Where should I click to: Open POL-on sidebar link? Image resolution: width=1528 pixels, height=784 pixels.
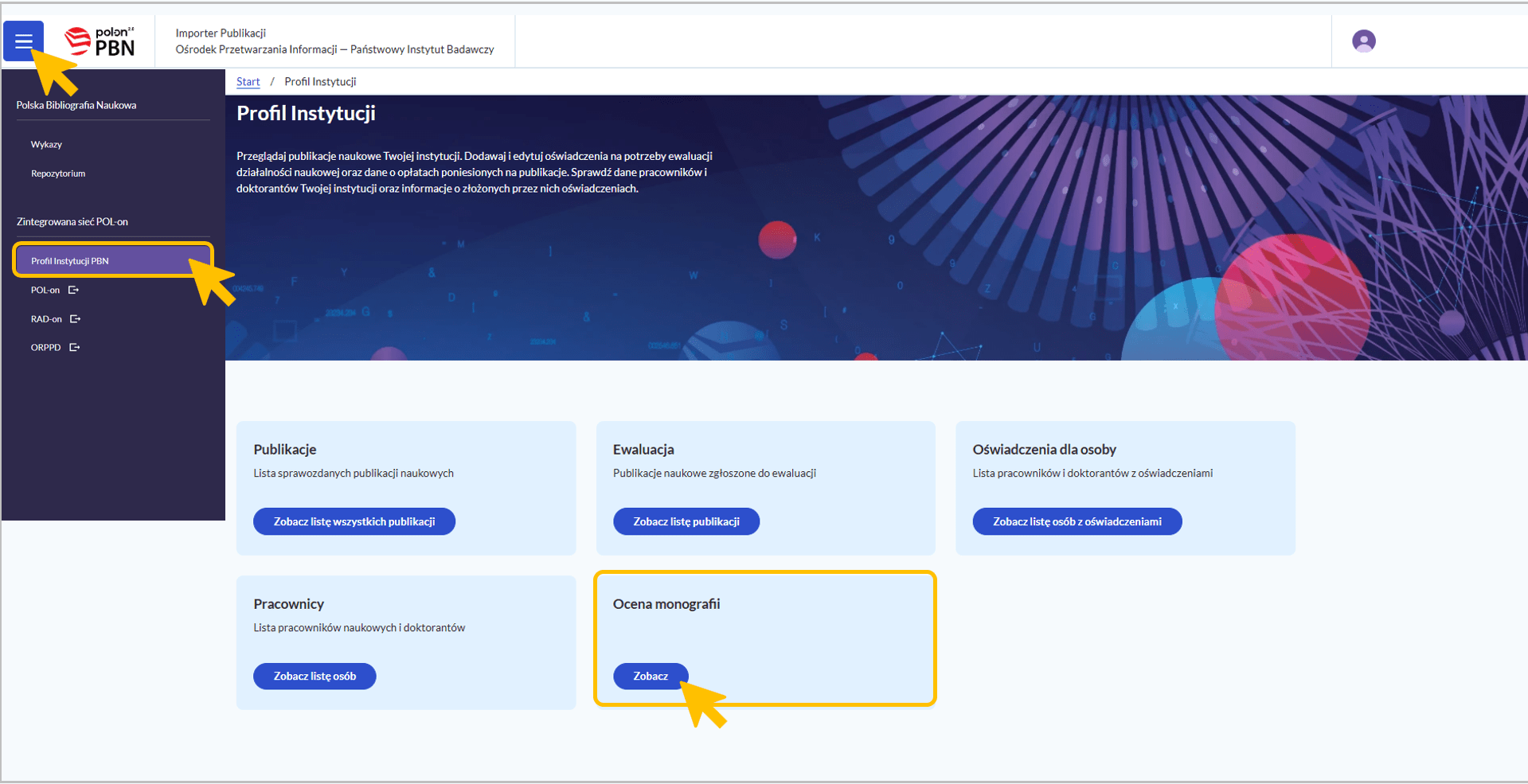[x=45, y=291]
